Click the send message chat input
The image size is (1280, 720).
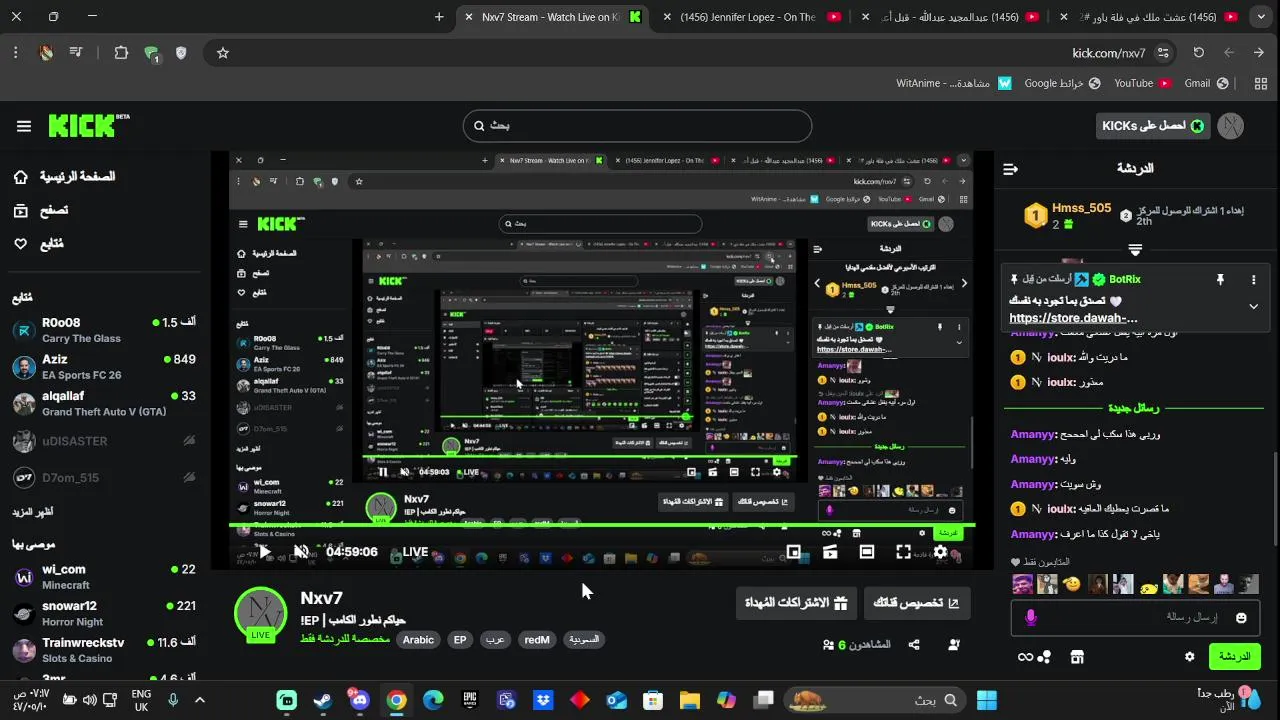coord(1134,618)
